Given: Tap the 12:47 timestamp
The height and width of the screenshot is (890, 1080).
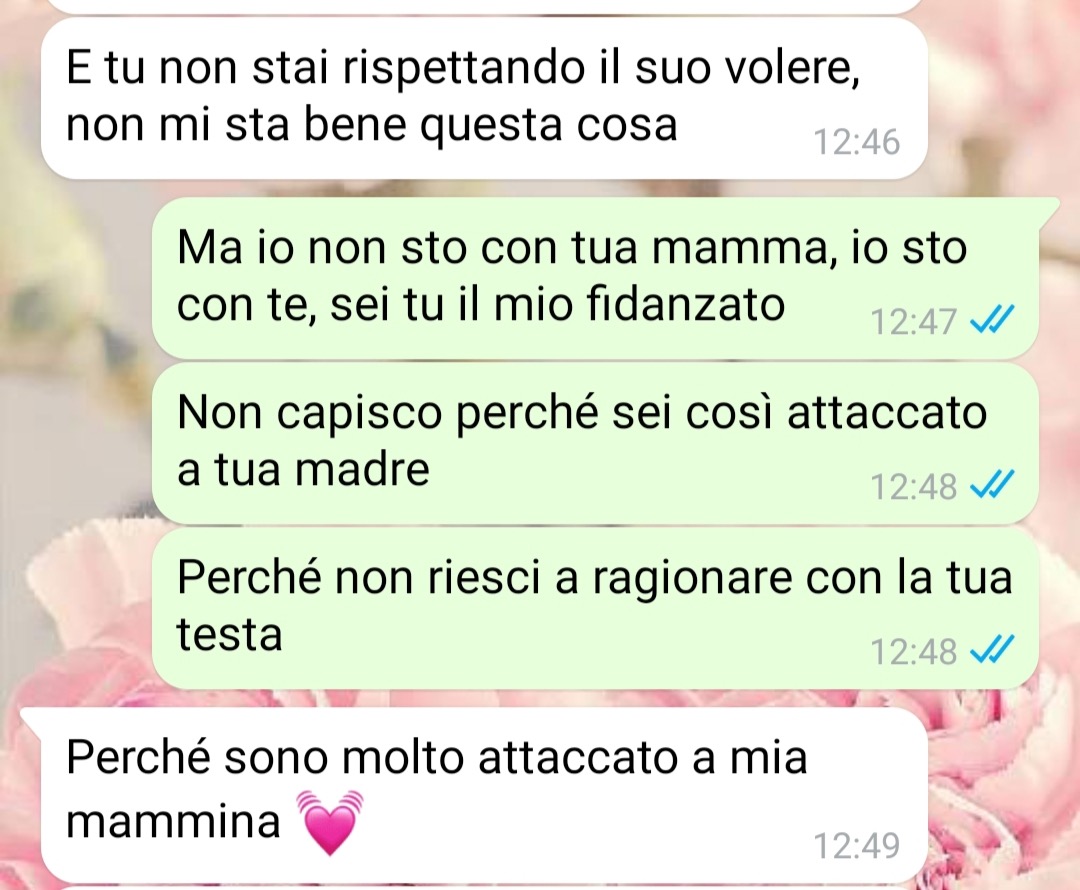Looking at the screenshot, I should tap(913, 321).
